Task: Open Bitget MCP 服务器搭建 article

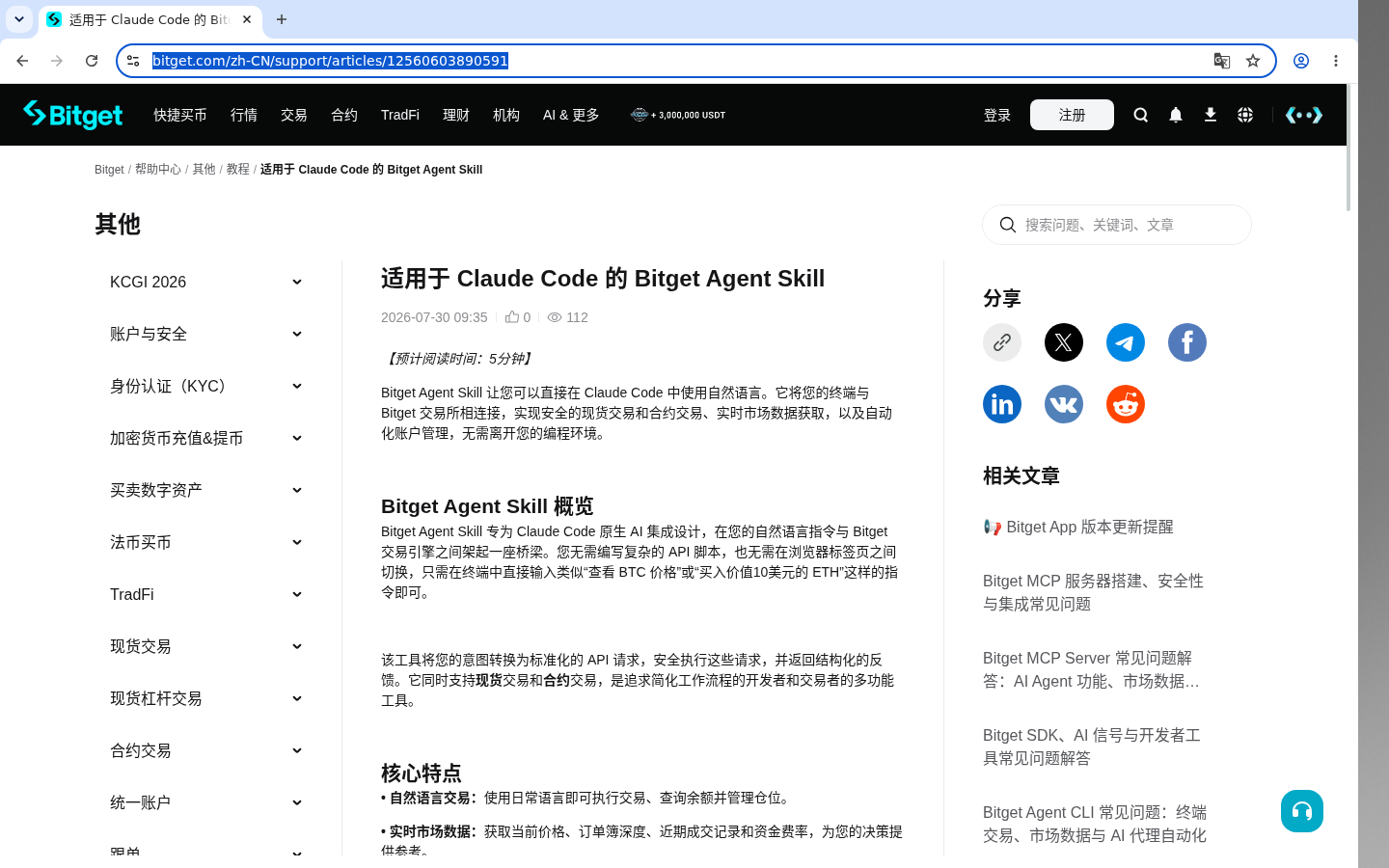Action: tap(1094, 592)
